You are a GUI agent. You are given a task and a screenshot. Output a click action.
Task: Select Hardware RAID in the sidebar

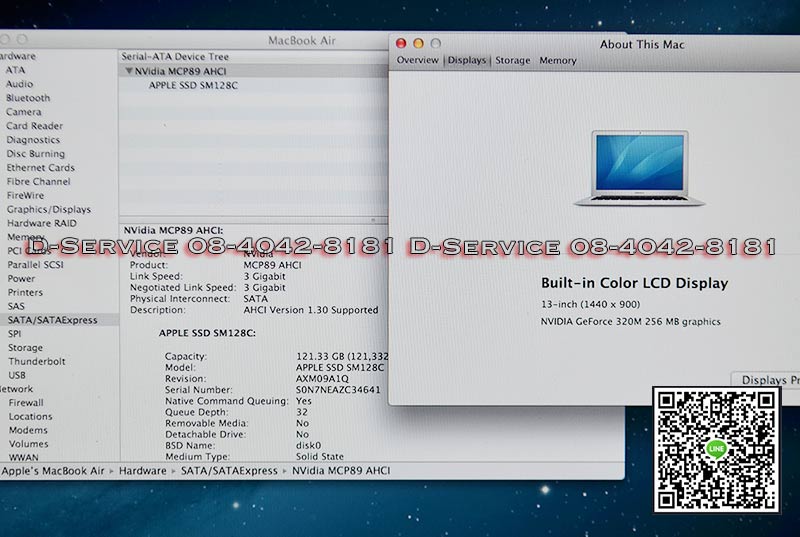tap(42, 223)
